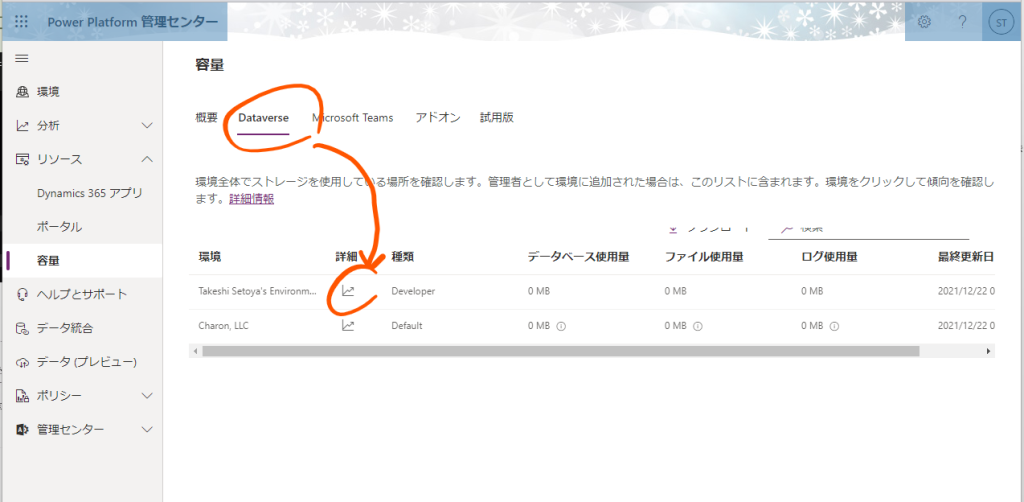Click info icon beside Charon database usage
1024x502 pixels.
click(561, 326)
